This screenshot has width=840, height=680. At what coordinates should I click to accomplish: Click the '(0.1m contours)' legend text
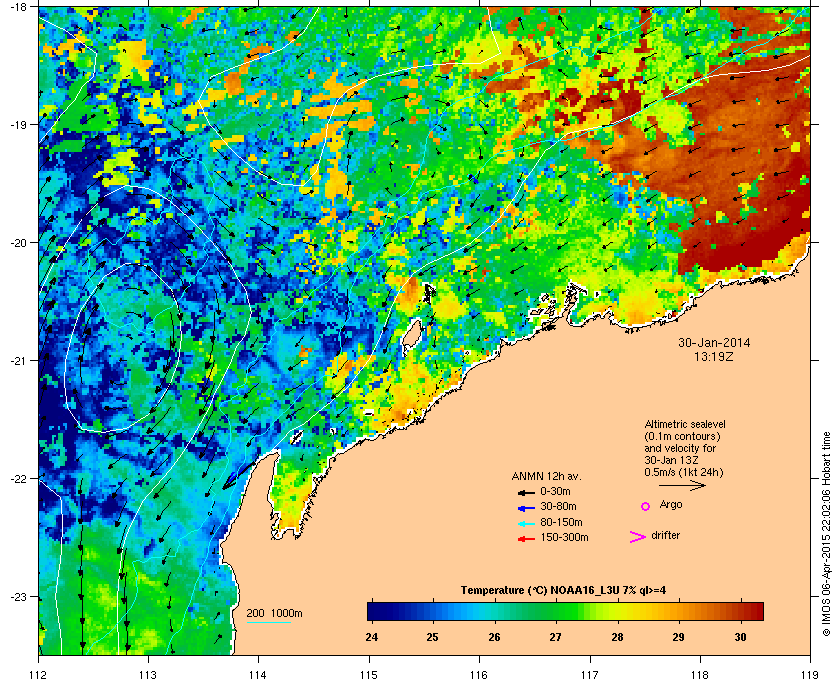pos(682,436)
